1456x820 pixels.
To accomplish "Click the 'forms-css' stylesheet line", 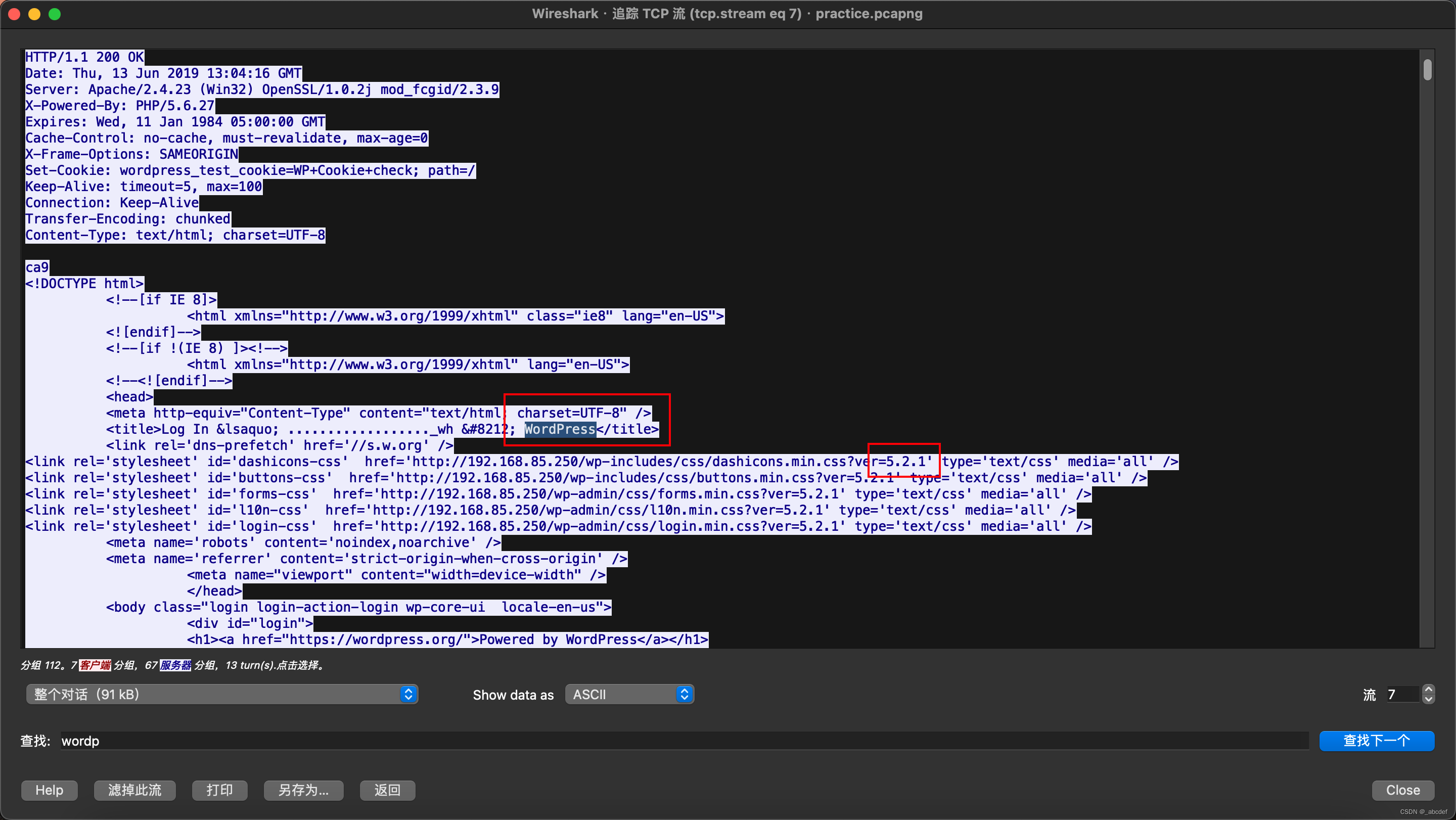I will click(x=559, y=494).
